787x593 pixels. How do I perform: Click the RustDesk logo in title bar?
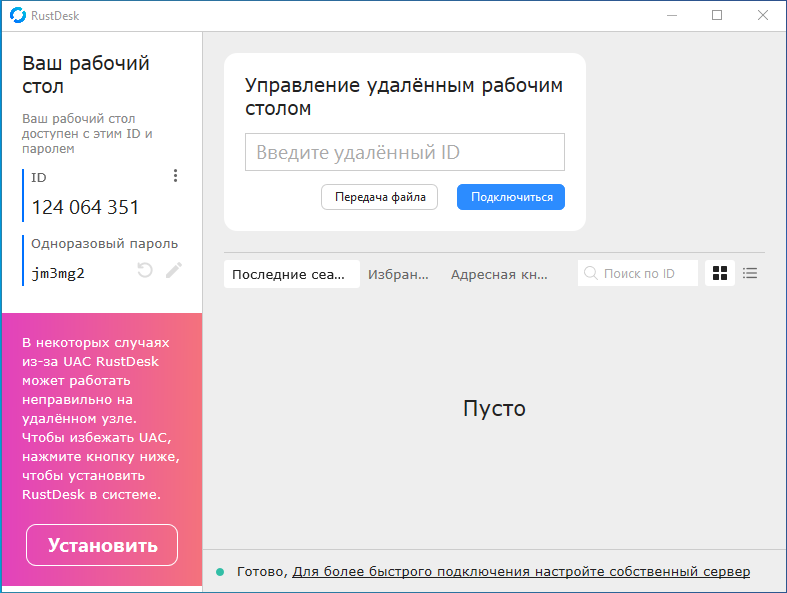tap(18, 15)
